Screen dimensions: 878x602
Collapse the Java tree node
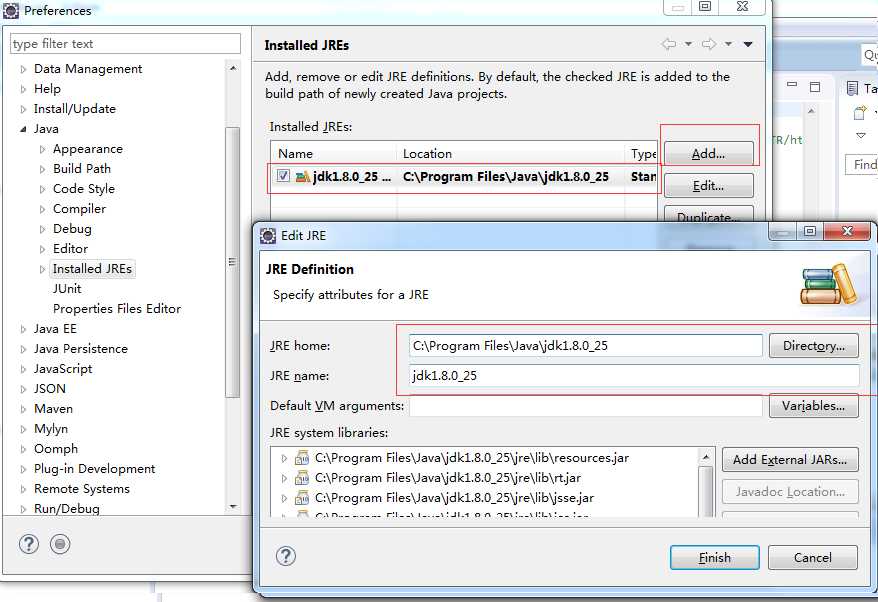pos(23,129)
